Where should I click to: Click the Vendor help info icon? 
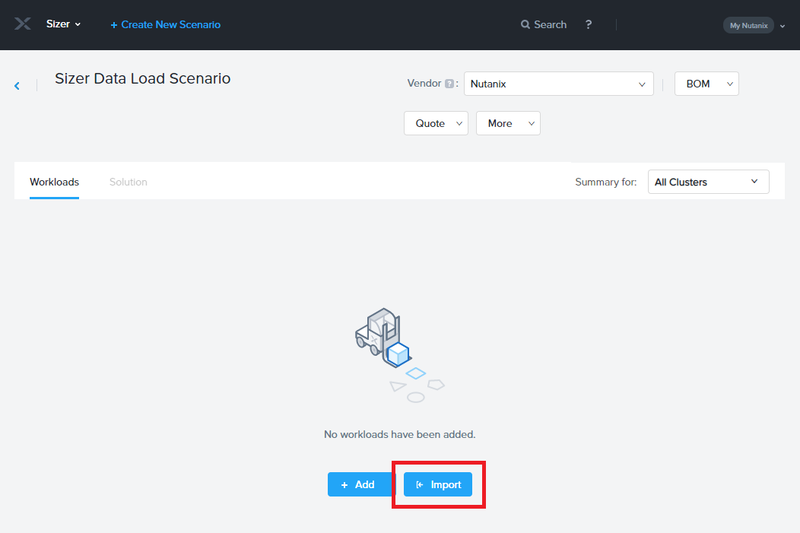449,84
